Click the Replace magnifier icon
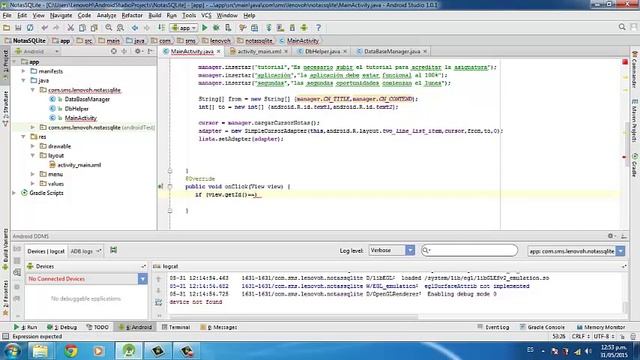The width and height of the screenshot is (640, 360). (120, 28)
